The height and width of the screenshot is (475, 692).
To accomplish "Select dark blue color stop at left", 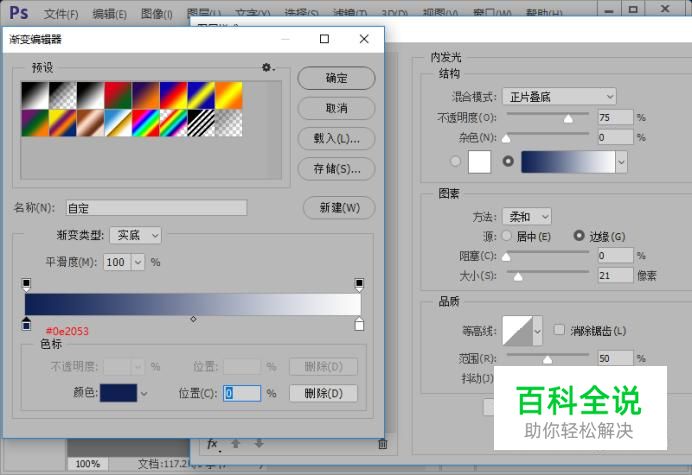I will click(26, 324).
